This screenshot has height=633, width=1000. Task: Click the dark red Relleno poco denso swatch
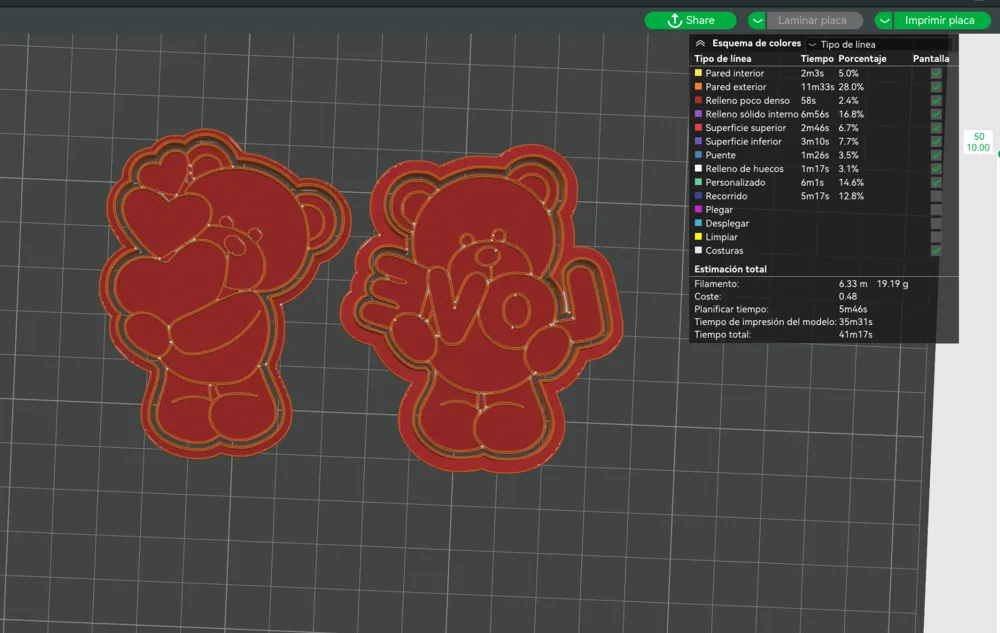[698, 100]
